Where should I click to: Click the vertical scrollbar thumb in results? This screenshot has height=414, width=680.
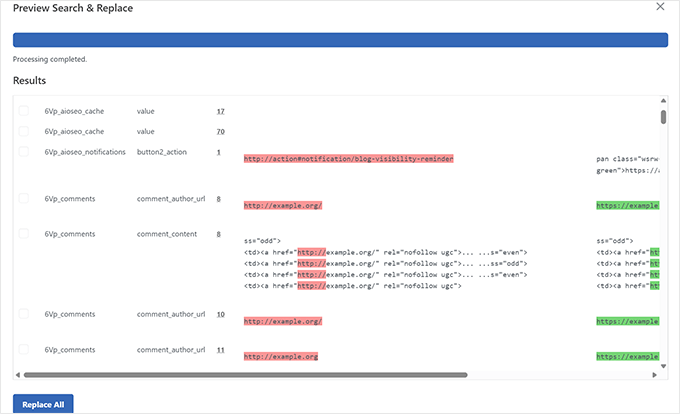point(662,116)
